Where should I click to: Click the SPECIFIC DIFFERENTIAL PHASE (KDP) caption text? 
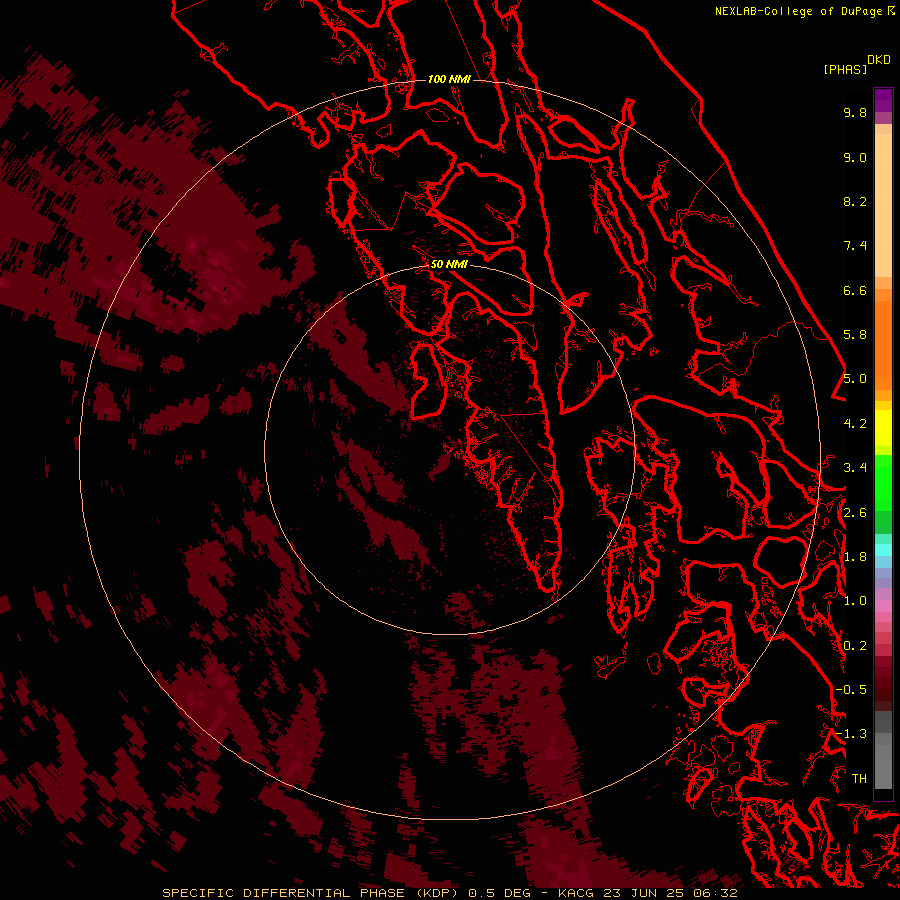(312, 893)
